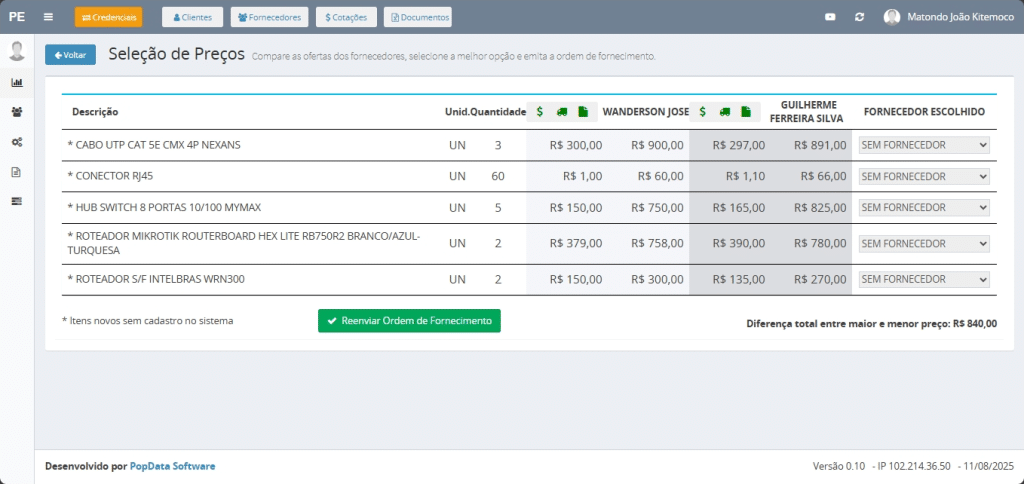Click the PE logo
The width and height of the screenshot is (1024, 484).
(x=17, y=17)
